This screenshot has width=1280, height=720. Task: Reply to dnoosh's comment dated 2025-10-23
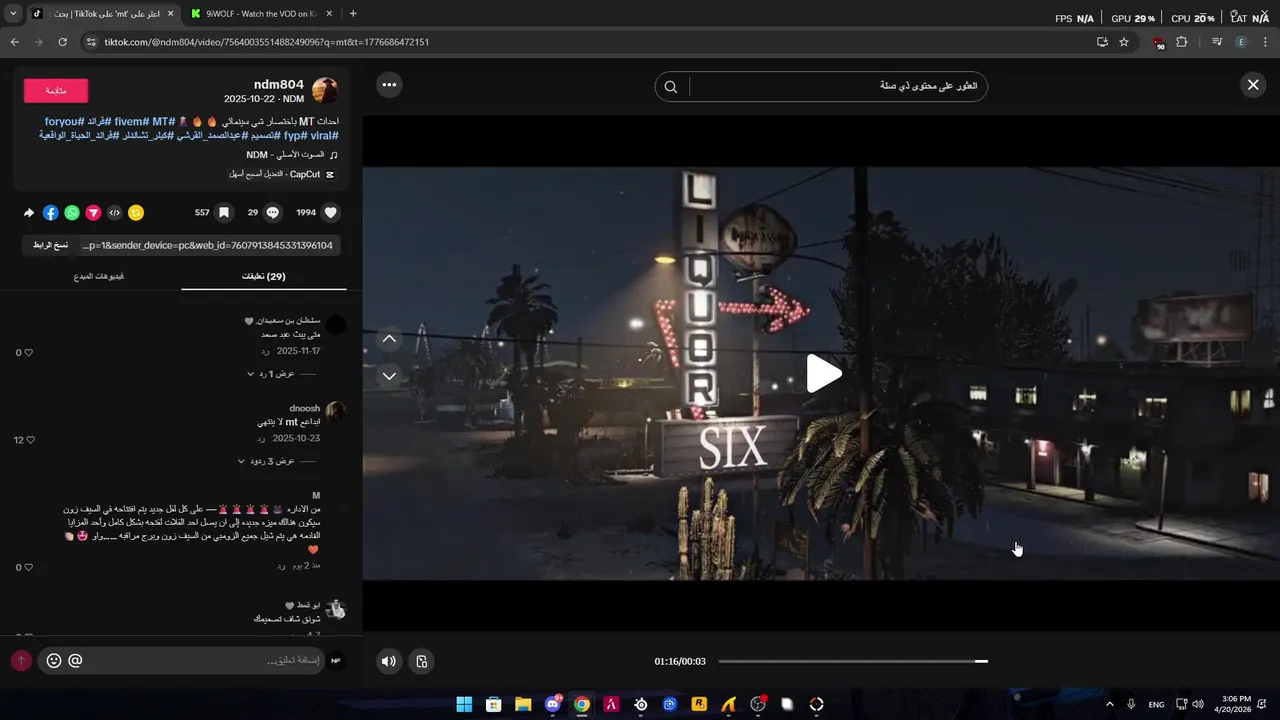click(262, 439)
